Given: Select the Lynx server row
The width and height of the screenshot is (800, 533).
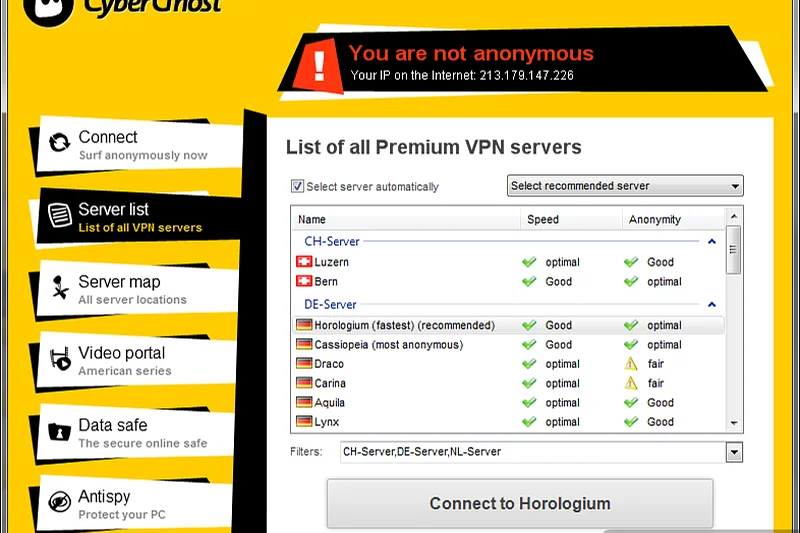Looking at the screenshot, I should coord(508,422).
